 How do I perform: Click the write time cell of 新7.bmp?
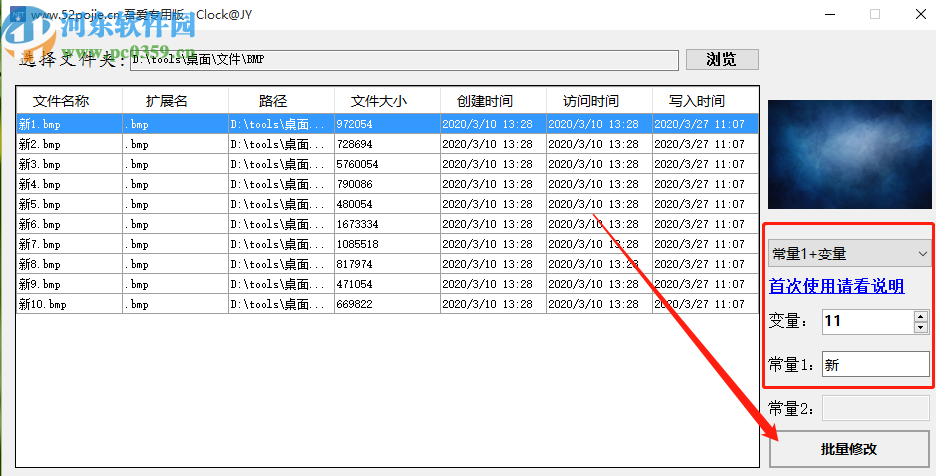(705, 244)
